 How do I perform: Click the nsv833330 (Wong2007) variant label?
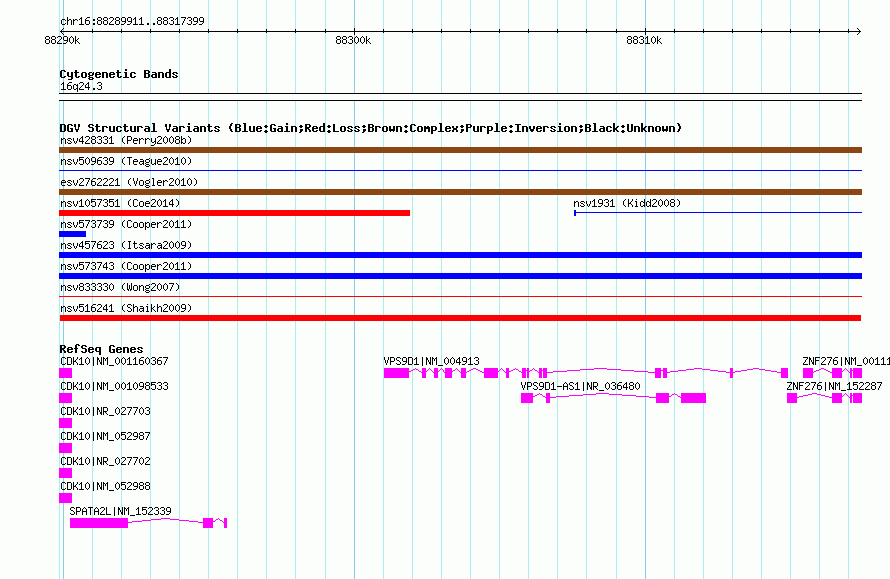(x=120, y=287)
